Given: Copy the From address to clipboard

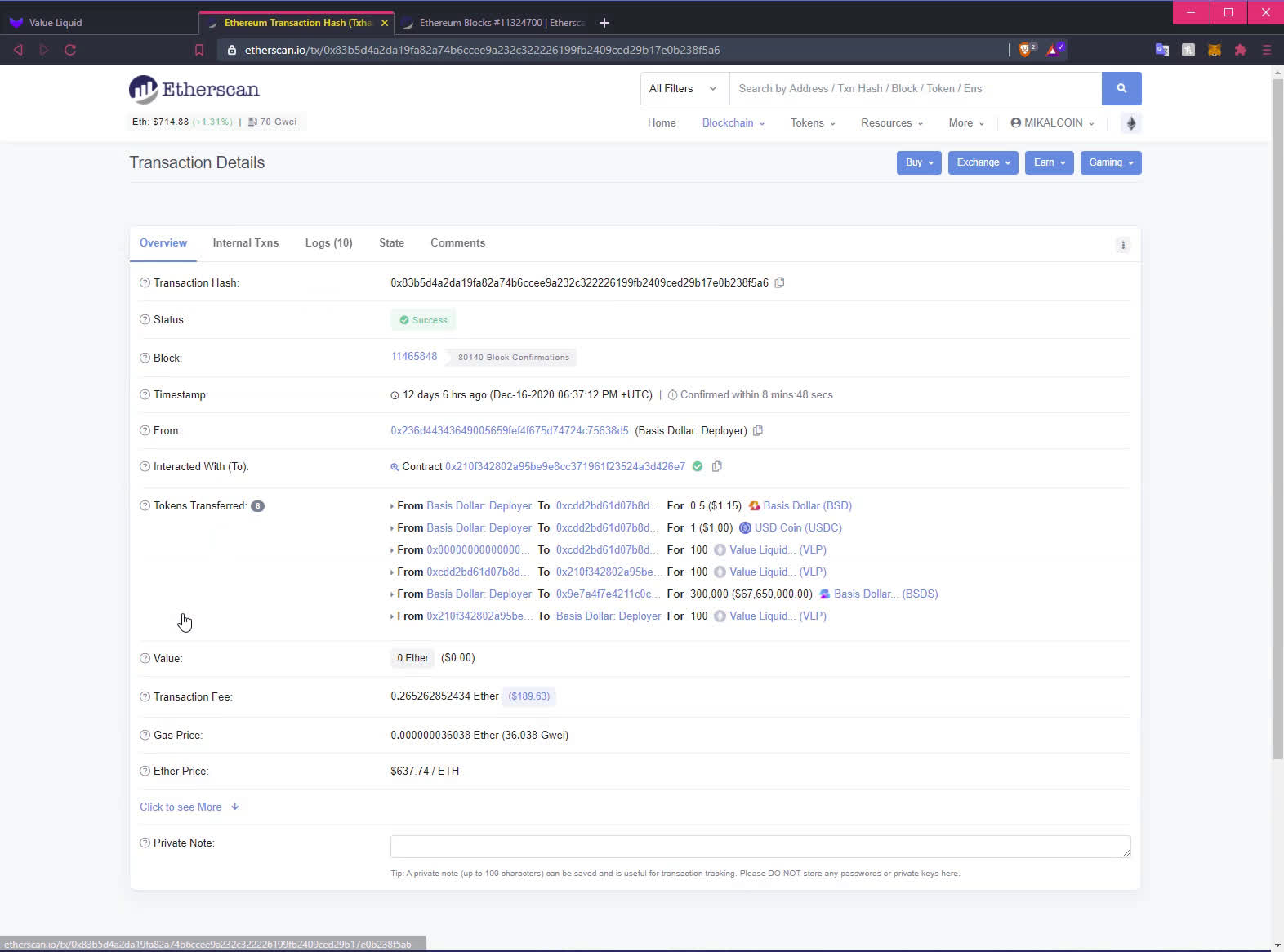Looking at the screenshot, I should coord(758,430).
